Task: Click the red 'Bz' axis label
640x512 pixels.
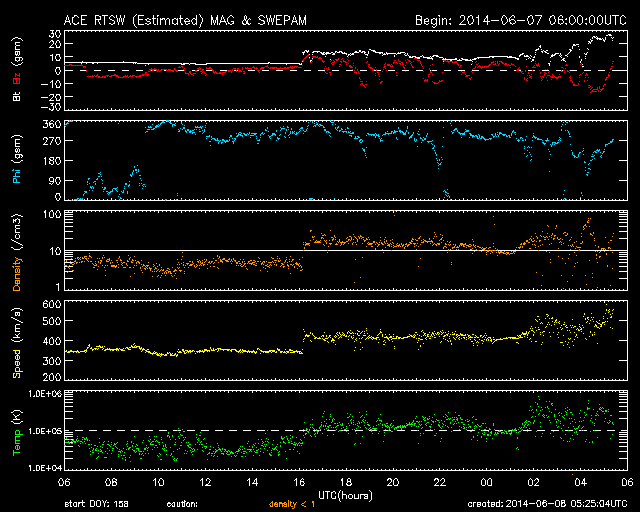Action: [17, 79]
